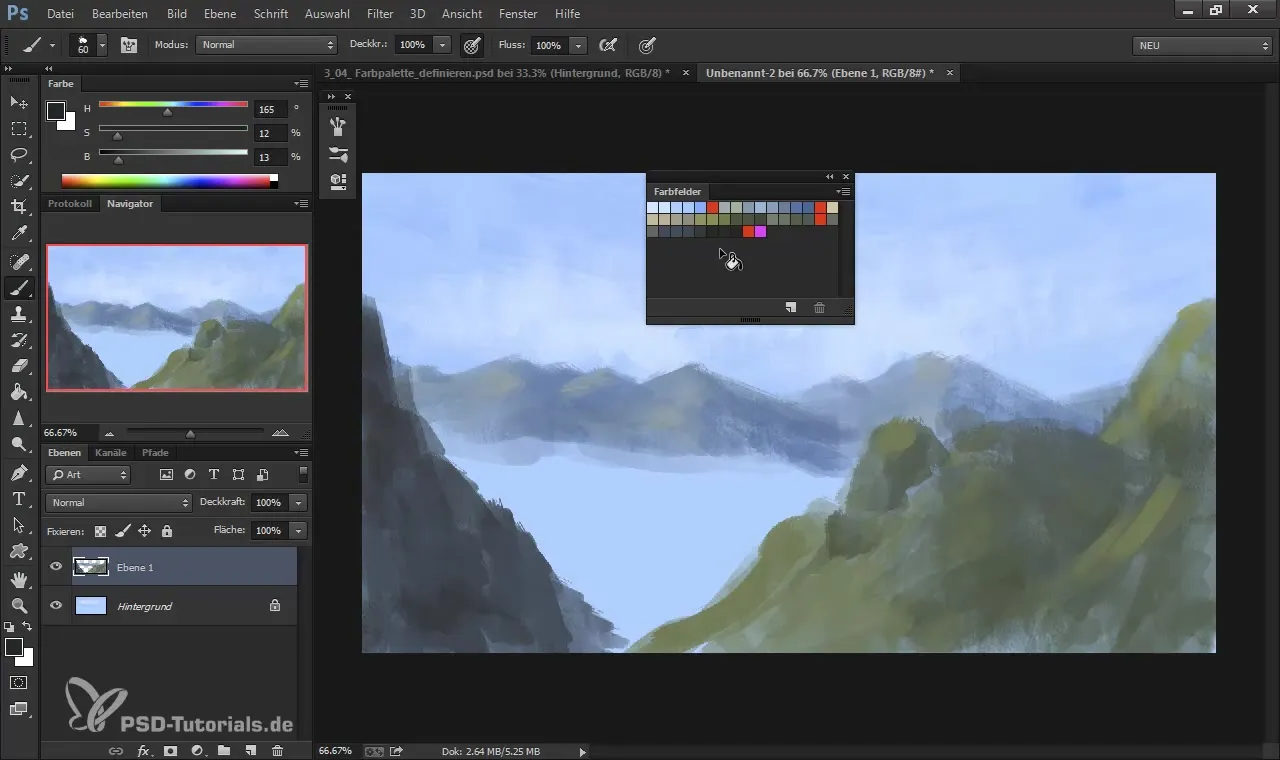Image resolution: width=1280 pixels, height=760 pixels.
Task: Create a new layer in Ebenen panel
Action: click(251, 750)
